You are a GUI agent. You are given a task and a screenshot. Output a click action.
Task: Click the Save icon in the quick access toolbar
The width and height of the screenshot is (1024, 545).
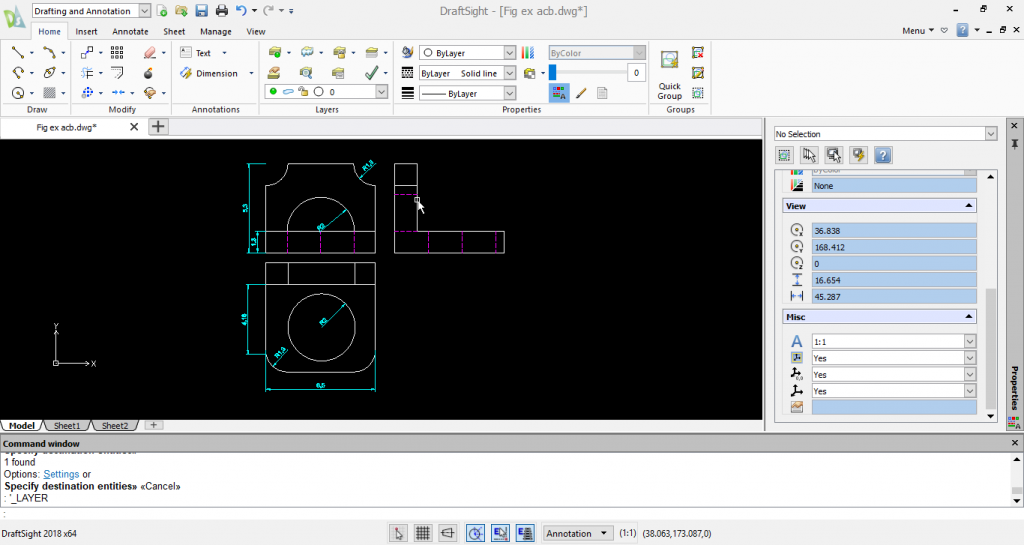click(x=201, y=10)
